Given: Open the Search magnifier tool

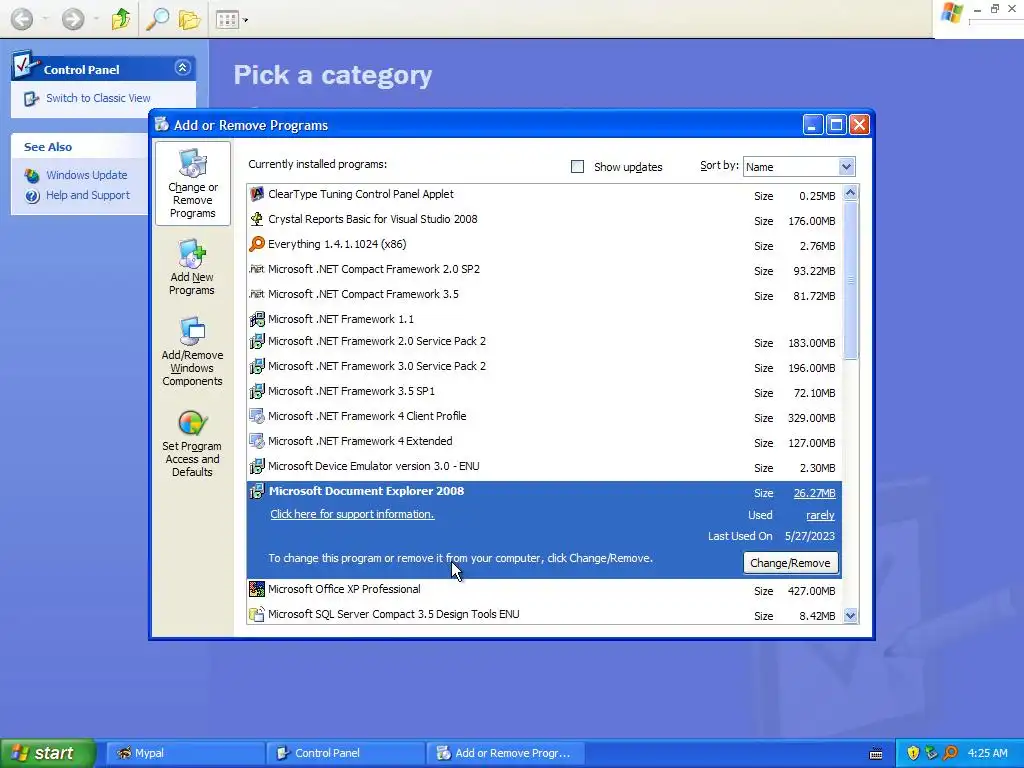Looking at the screenshot, I should 157,19.
